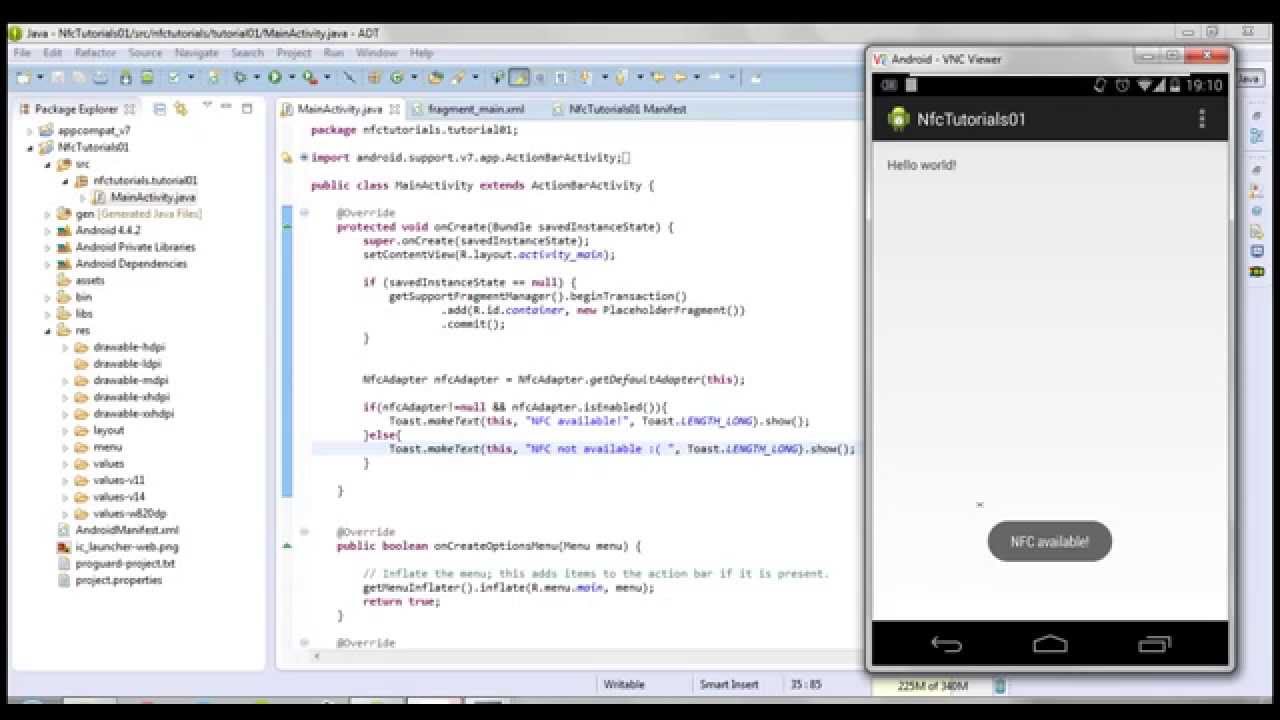The image size is (1280, 720).
Task: Select proguard-project.txt file
Action: click(x=125, y=564)
